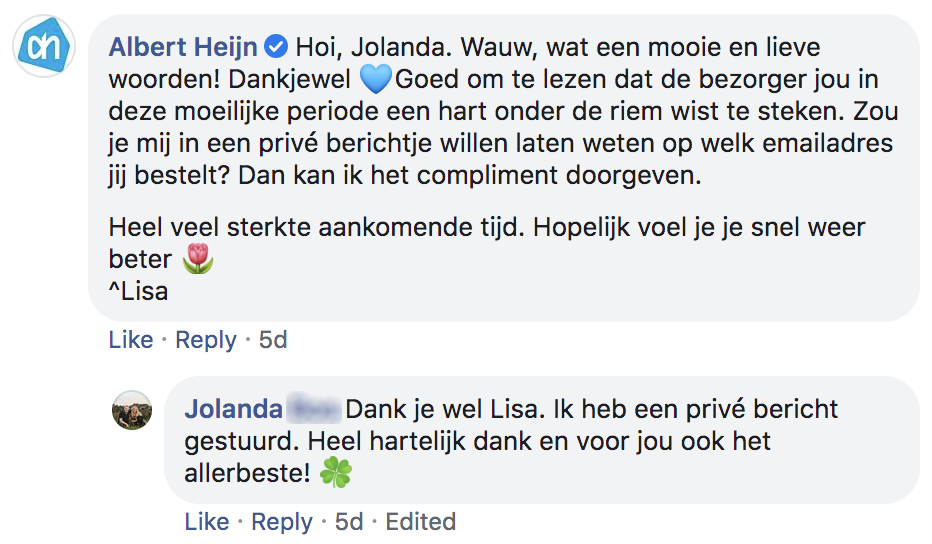The width and height of the screenshot is (932, 544).
Task: Open Jolanda's profile picture
Action: coord(132,410)
